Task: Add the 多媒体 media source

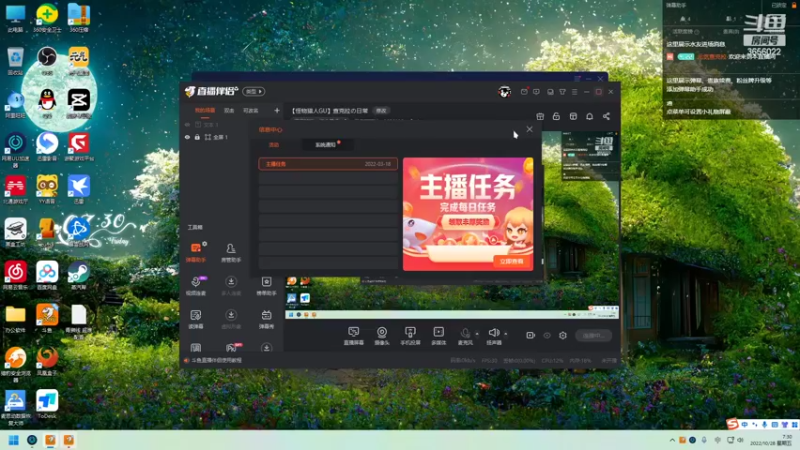Action: 439,336
